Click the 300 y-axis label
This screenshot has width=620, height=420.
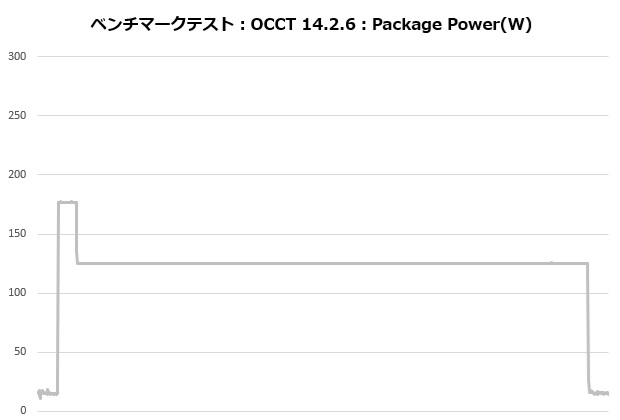(x=17, y=56)
